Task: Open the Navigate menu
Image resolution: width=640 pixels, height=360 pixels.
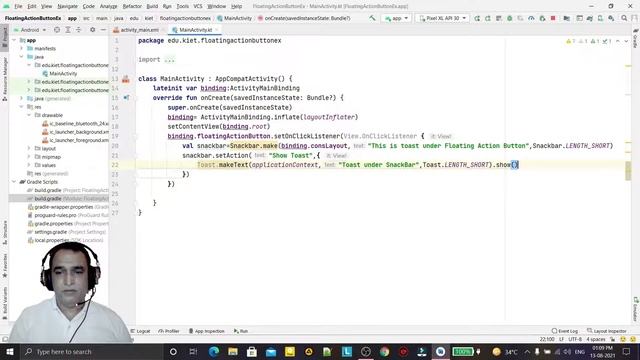Action: [x=67, y=7]
